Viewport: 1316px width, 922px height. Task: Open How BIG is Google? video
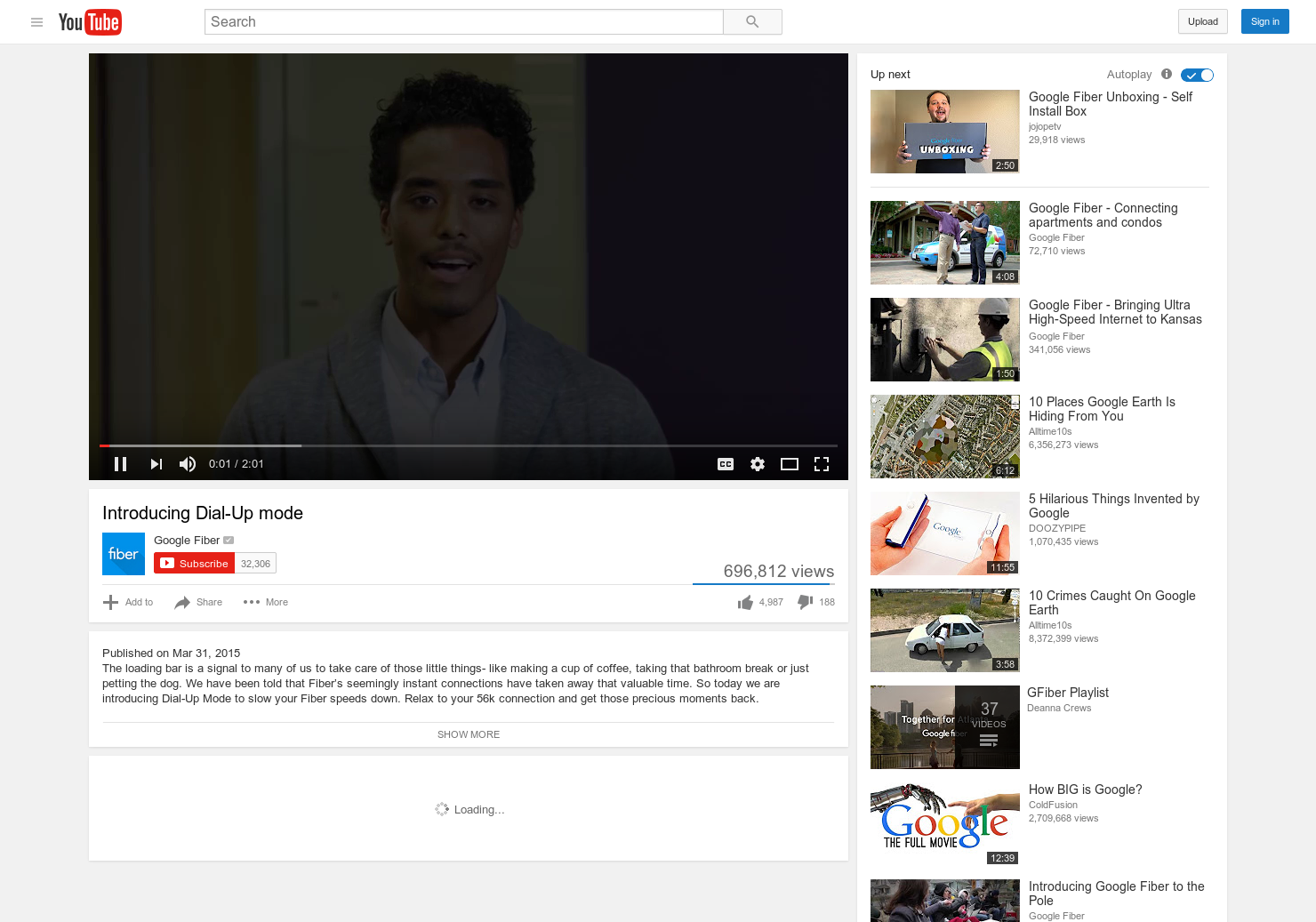1086,790
